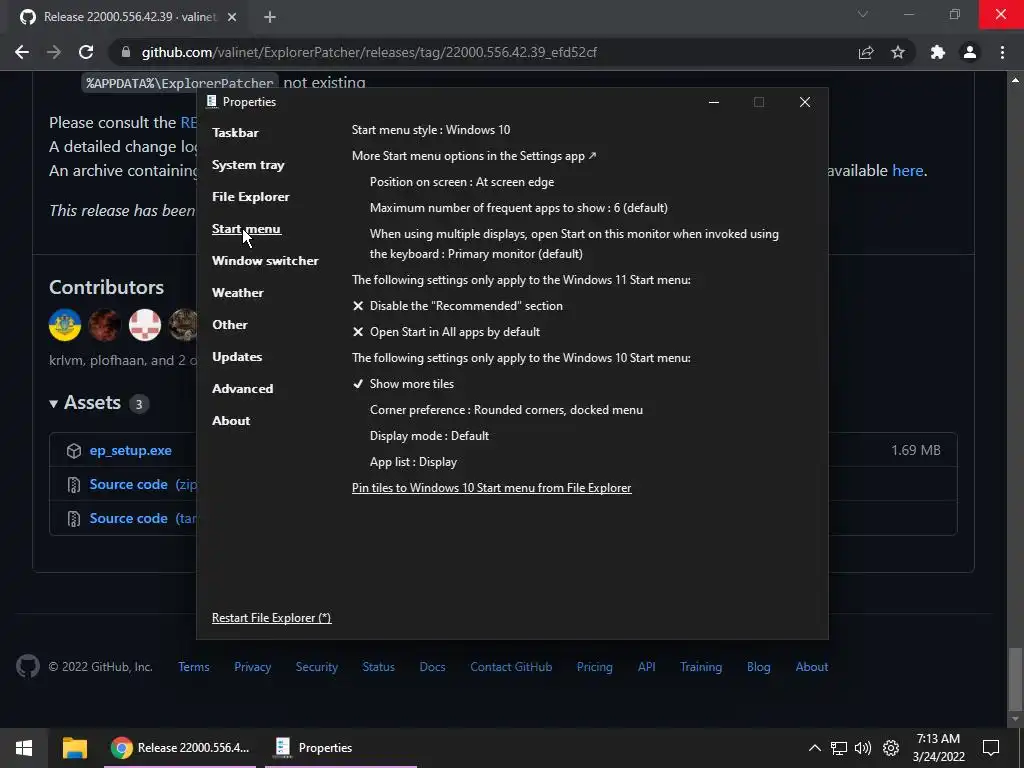
Task: Open the Blog link in GitHub footer
Action: coord(758,667)
